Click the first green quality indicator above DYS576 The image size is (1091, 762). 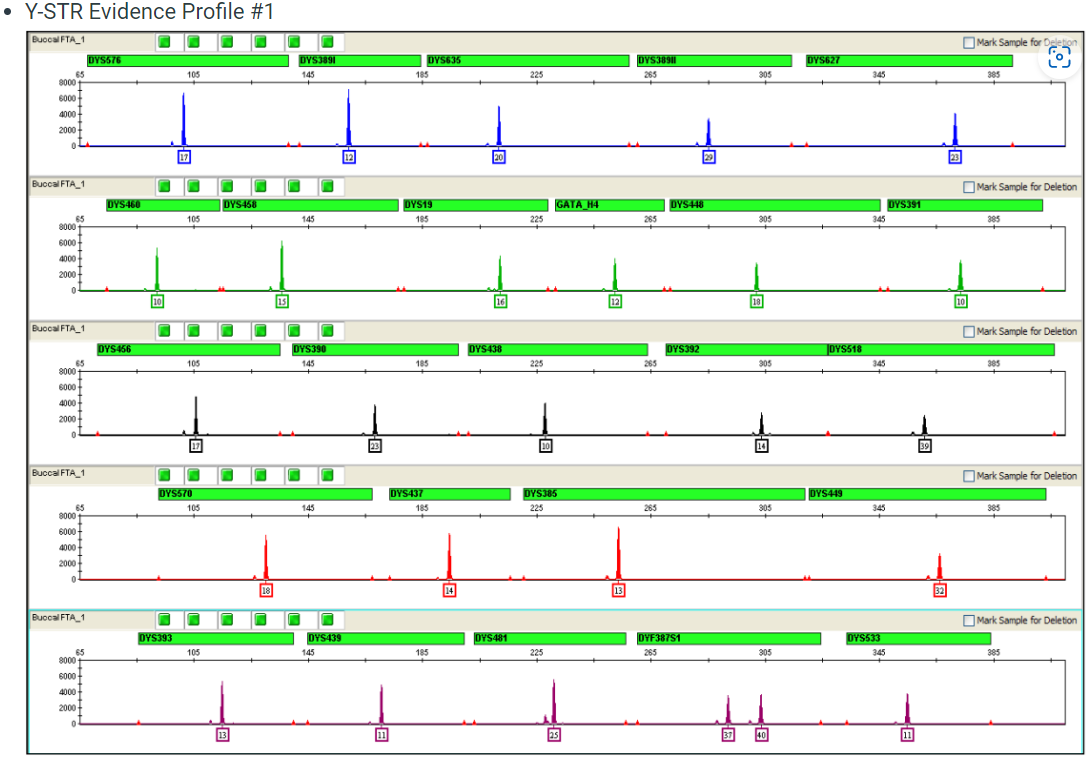(x=162, y=42)
